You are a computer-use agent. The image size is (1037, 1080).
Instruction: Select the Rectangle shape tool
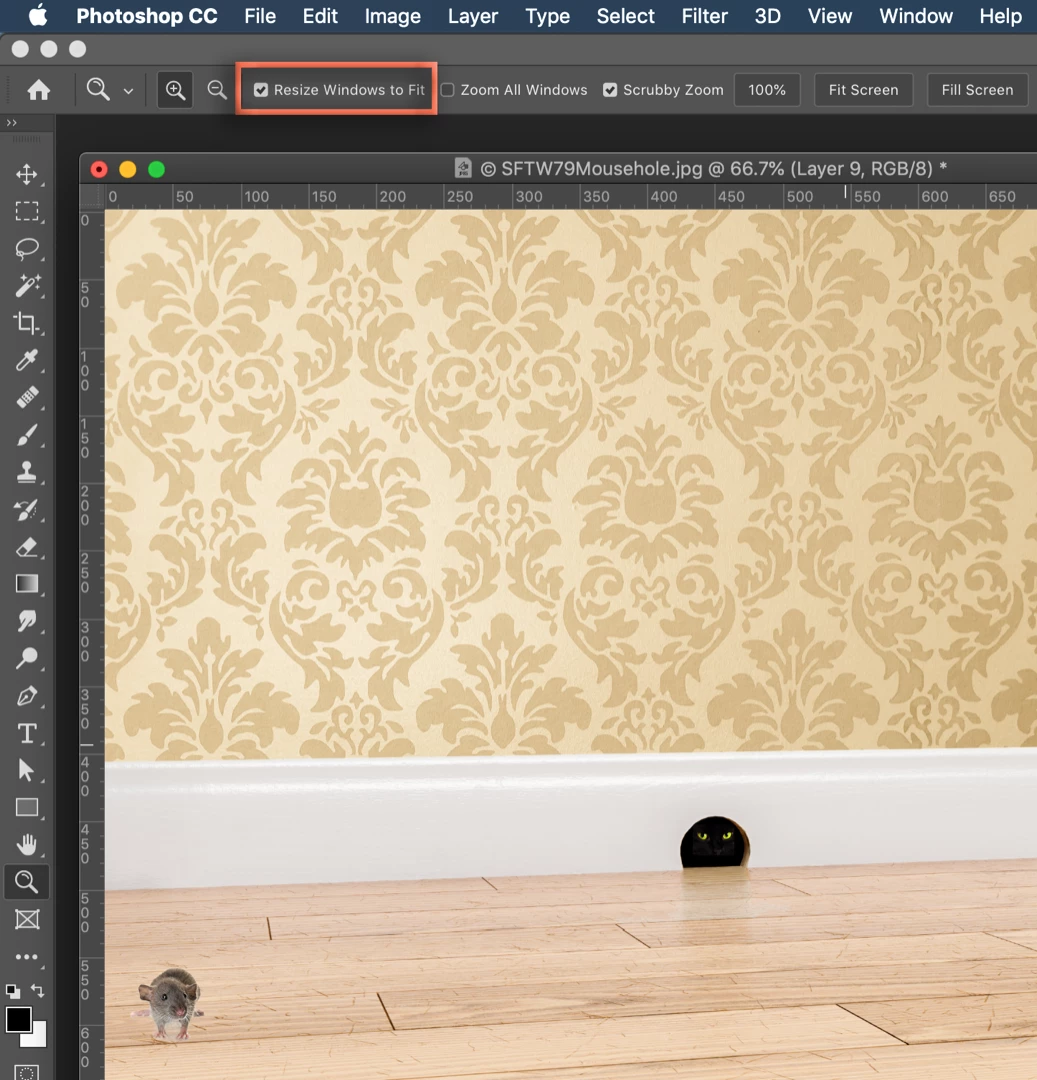point(27,807)
